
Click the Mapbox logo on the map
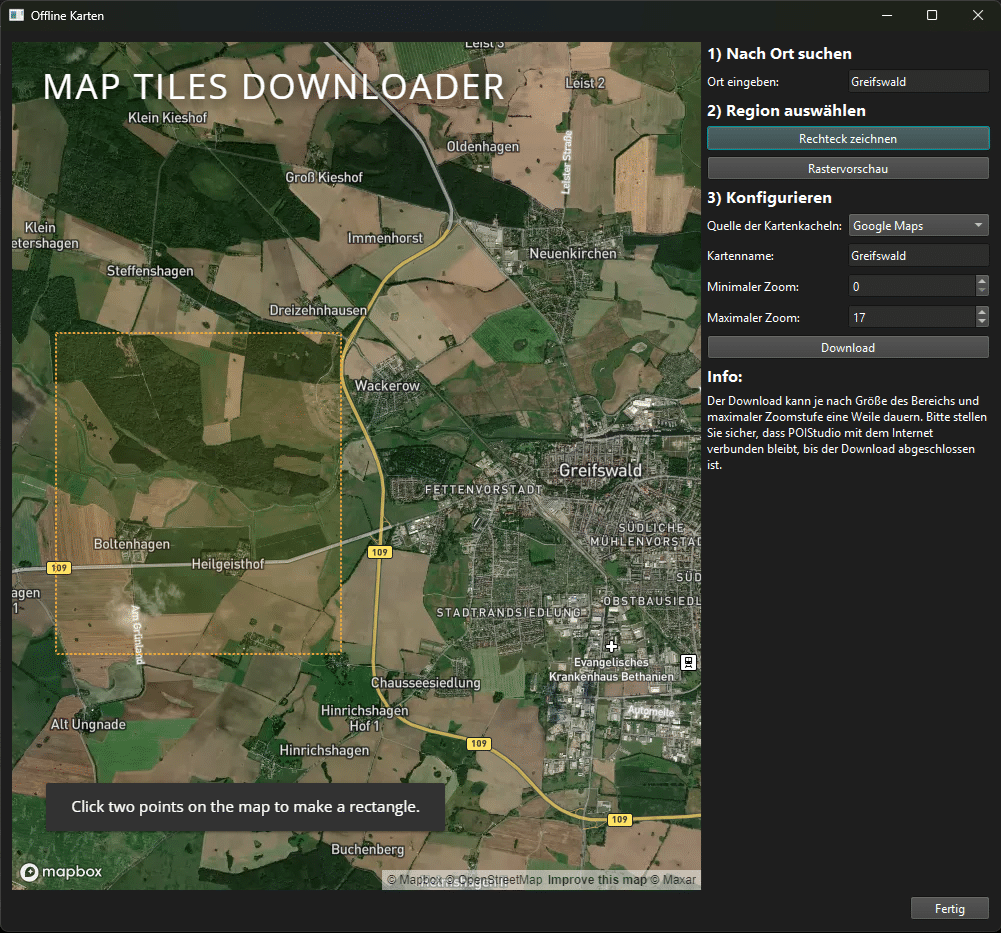(x=61, y=872)
